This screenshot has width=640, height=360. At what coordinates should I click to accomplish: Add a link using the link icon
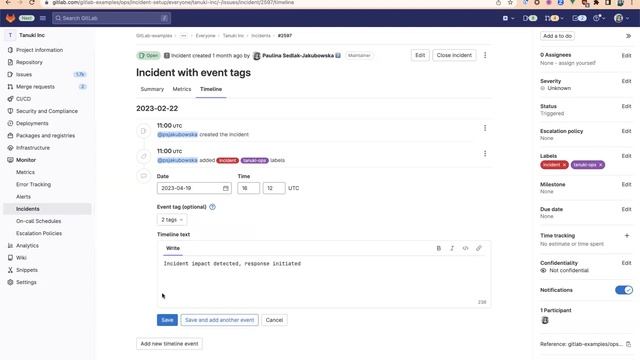(479, 248)
